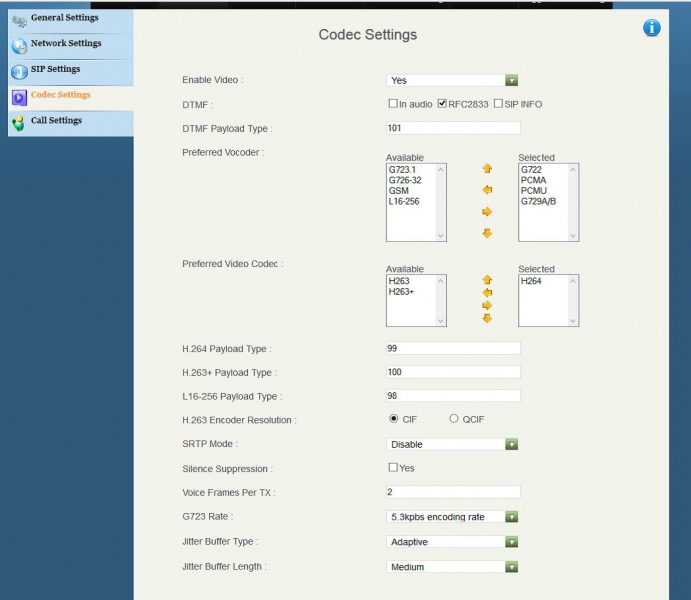Move selected vocoder up with the up arrow
This screenshot has width=691, height=600.
[487, 168]
